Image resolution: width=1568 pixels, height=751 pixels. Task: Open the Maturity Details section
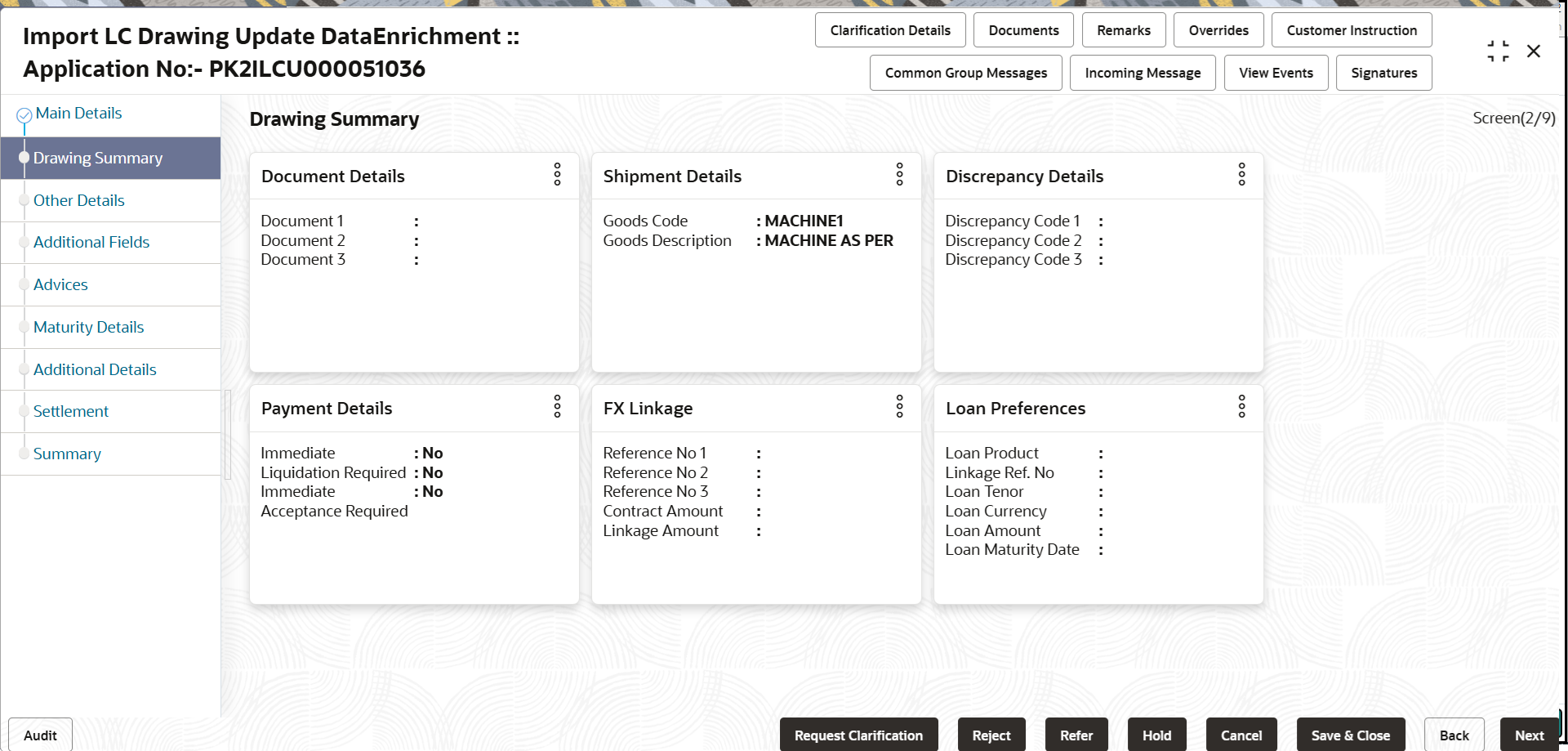pos(88,326)
